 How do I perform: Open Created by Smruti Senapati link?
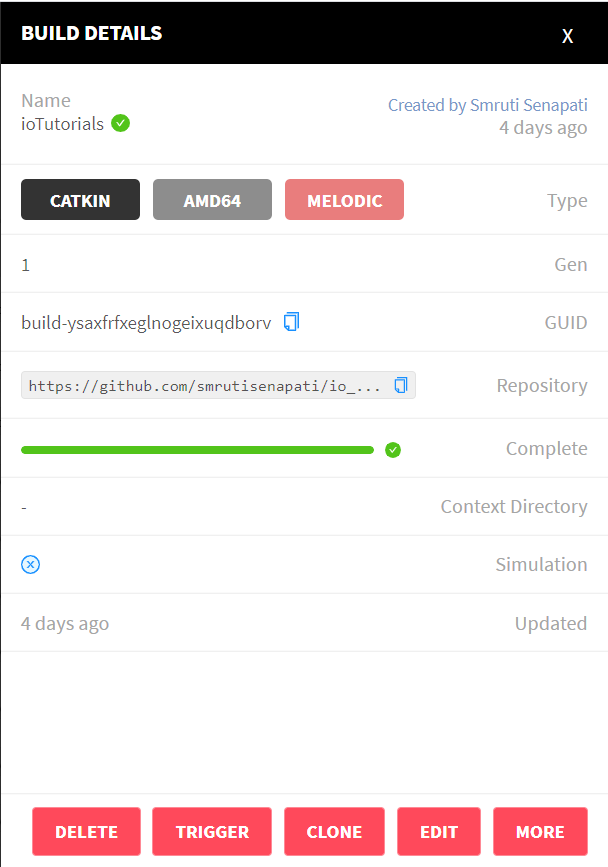point(488,105)
